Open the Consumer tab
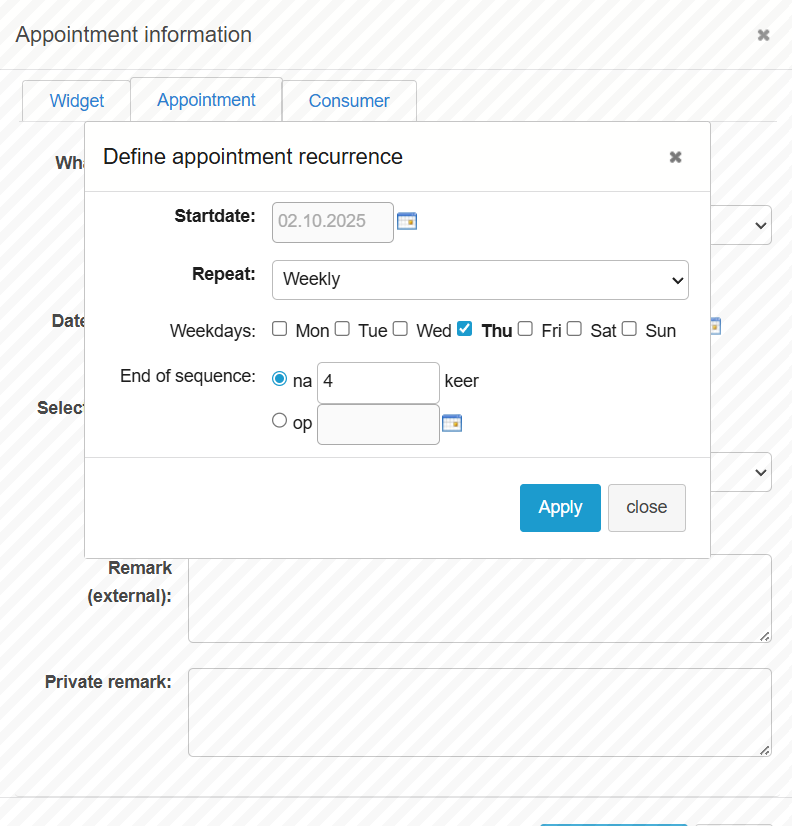Viewport: 792px width, 826px height. 349,101
